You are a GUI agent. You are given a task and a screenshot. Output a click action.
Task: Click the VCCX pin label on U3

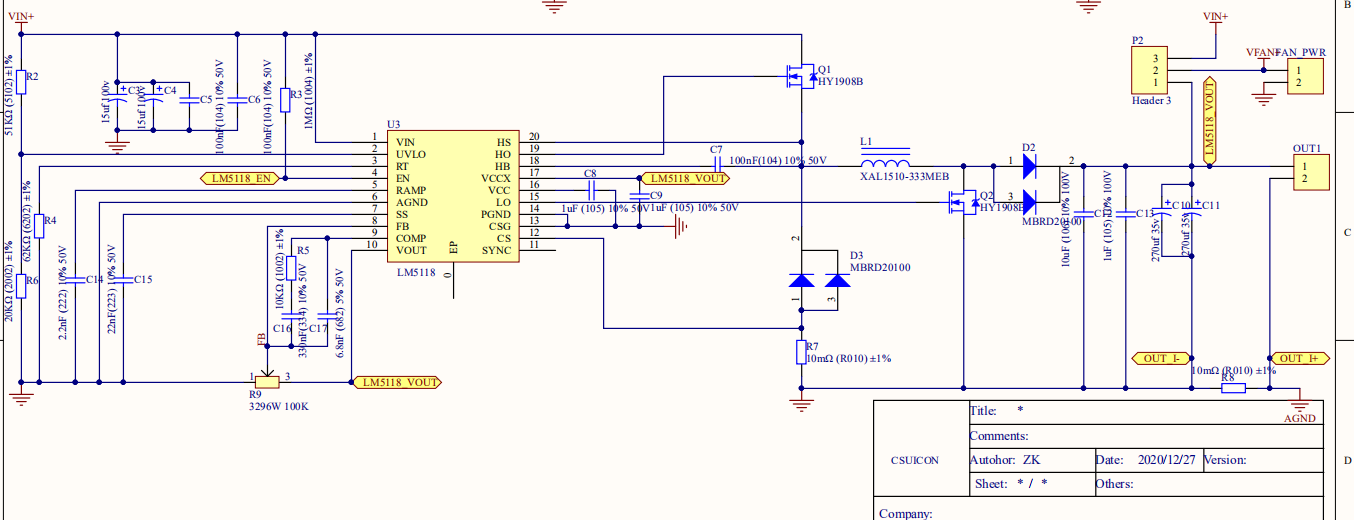click(x=496, y=178)
